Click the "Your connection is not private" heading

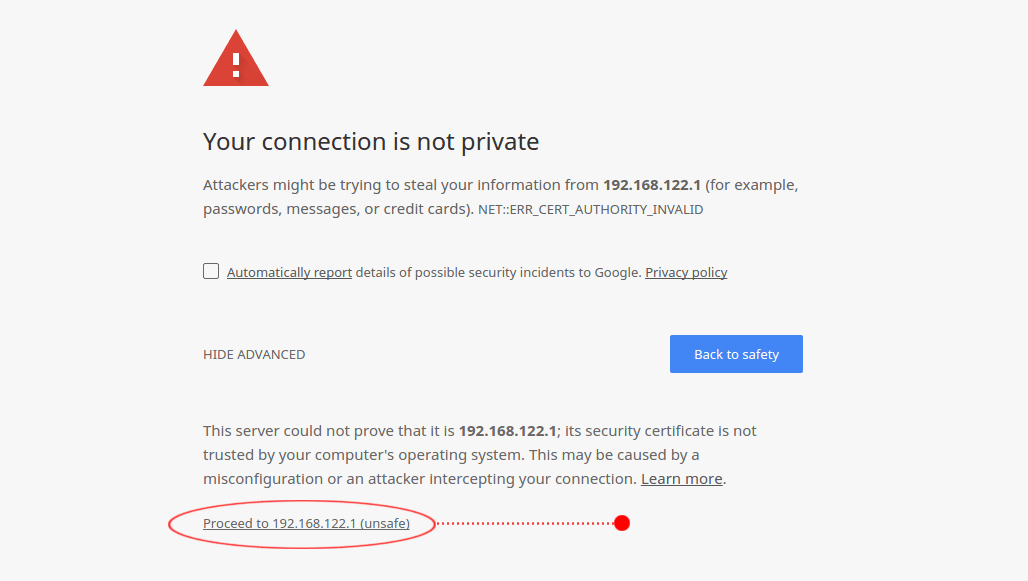[x=371, y=142]
